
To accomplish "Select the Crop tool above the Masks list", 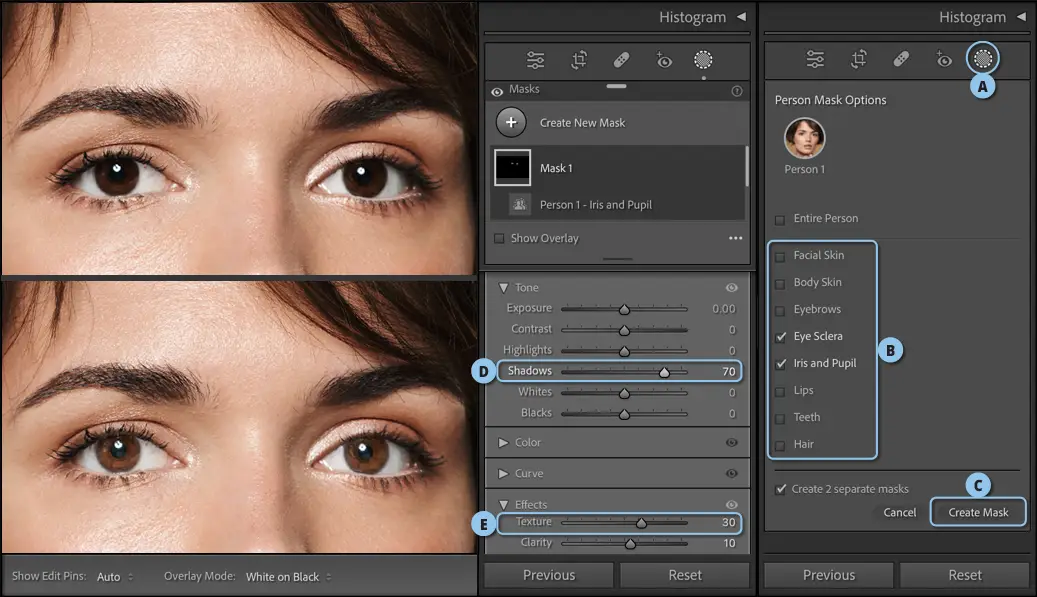I will point(578,60).
